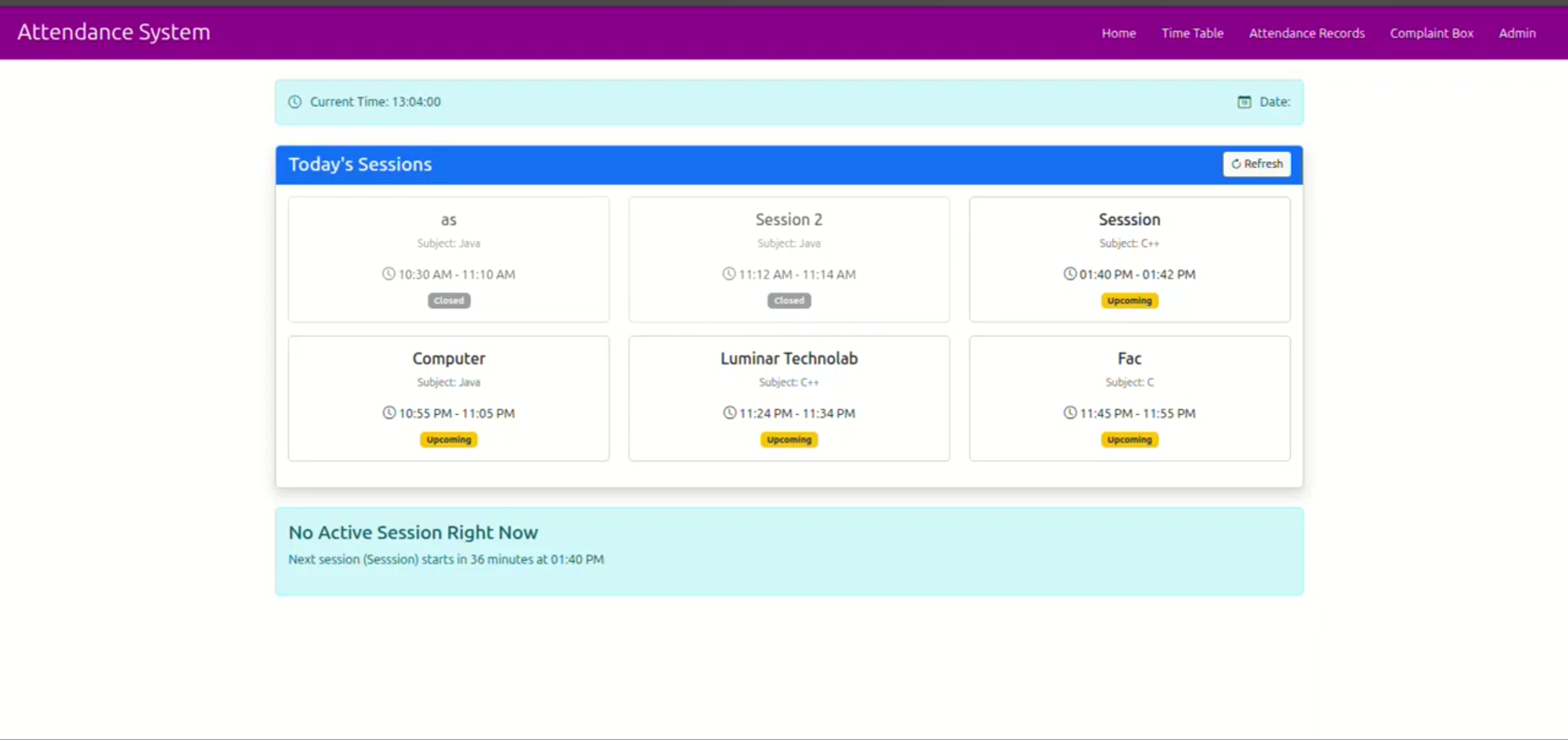Click the clock icon on the 'as' session card

coord(389,274)
